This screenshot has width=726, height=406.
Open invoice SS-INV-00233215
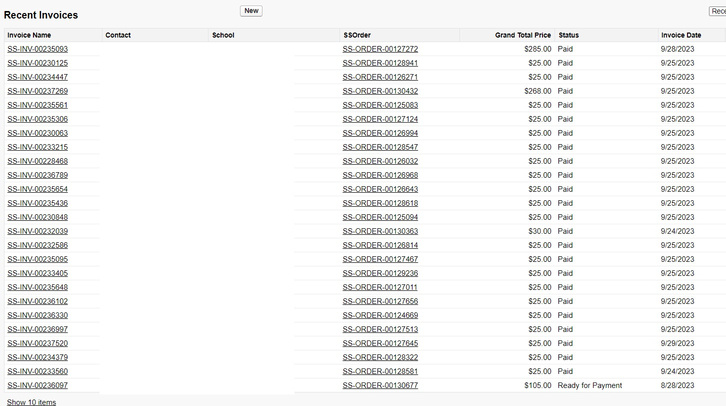pyautogui.click(x=38, y=147)
